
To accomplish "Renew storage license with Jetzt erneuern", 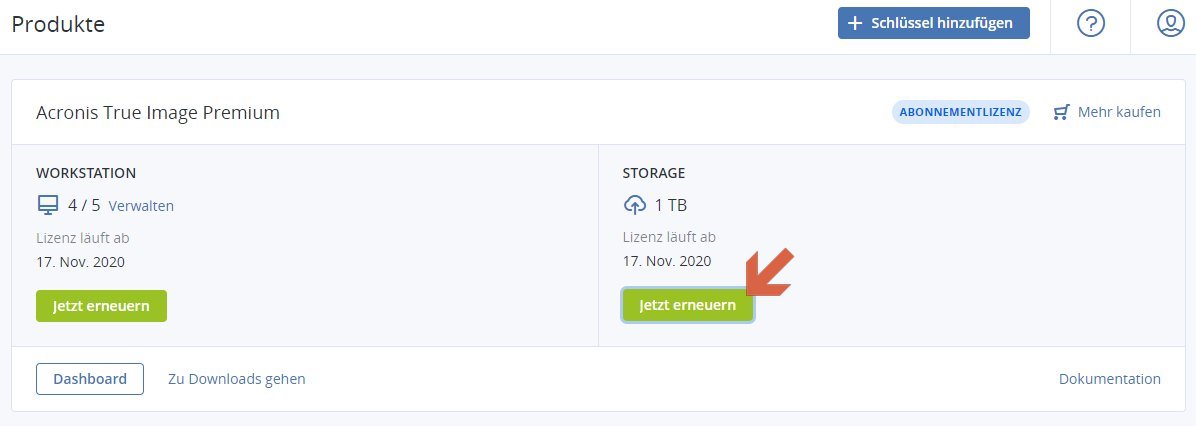I will [x=687, y=306].
